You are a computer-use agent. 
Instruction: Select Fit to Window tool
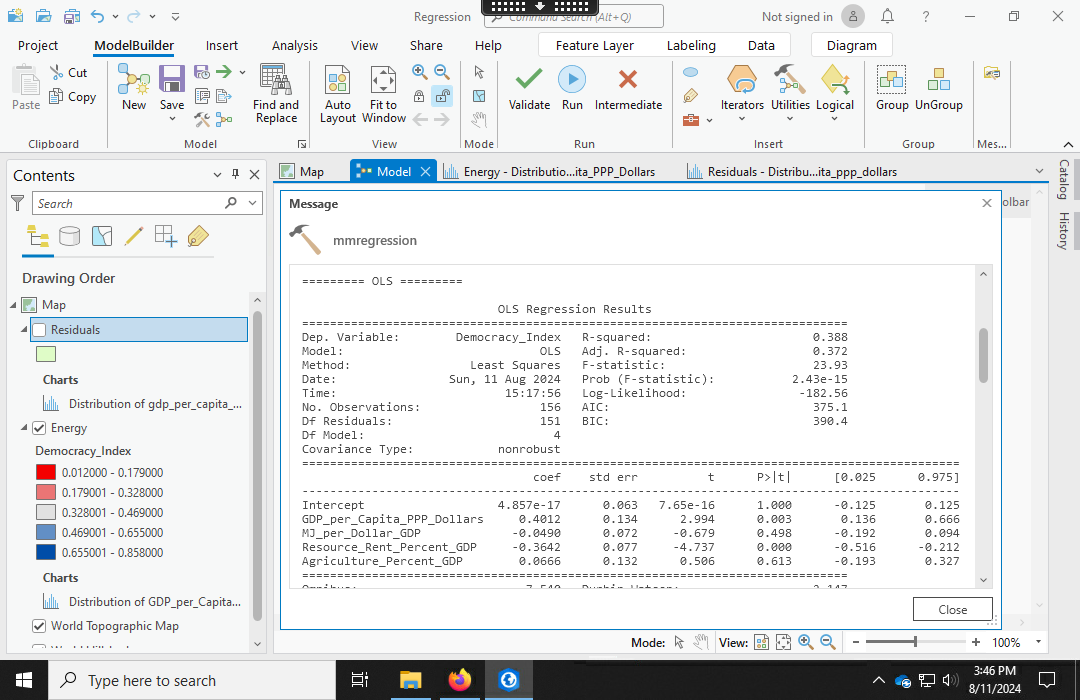[383, 93]
